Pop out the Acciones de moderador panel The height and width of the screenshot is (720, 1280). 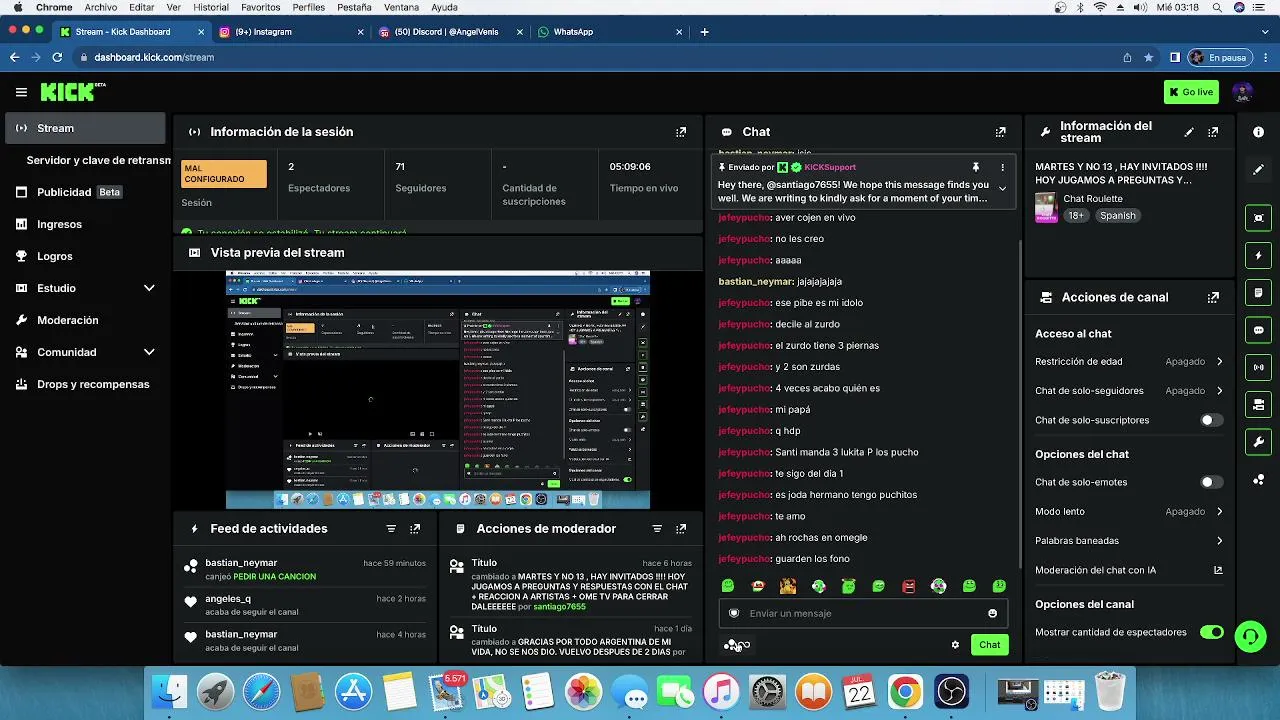pos(681,529)
